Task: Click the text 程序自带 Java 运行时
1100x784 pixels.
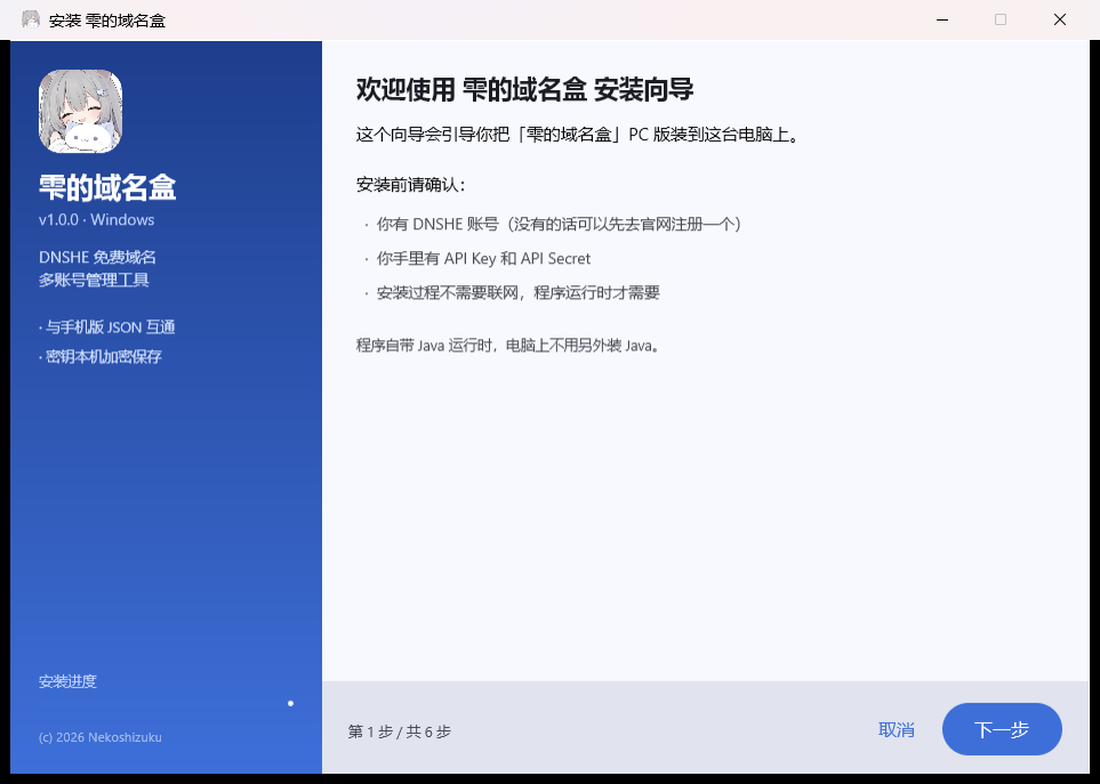Action: coord(509,346)
